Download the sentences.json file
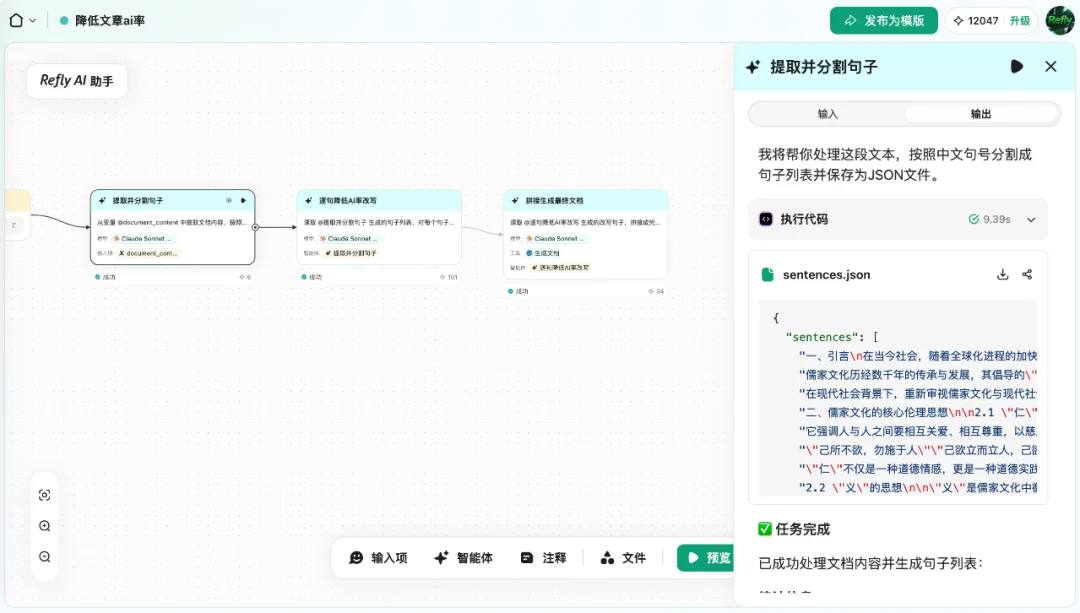The width and height of the screenshot is (1080, 613). (x=1003, y=273)
